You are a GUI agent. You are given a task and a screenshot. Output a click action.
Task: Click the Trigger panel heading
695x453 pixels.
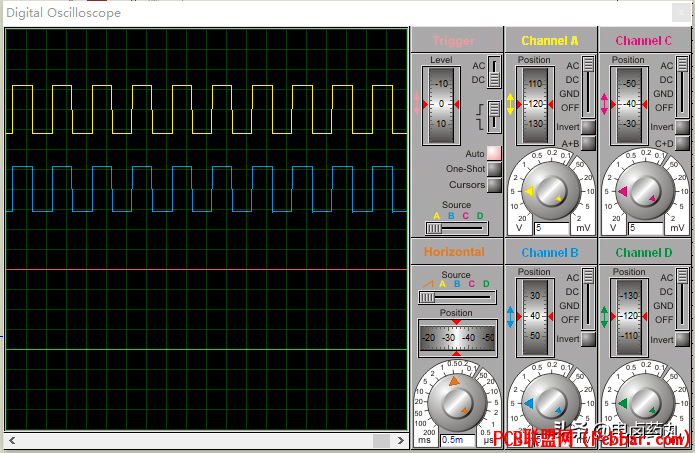(x=454, y=41)
